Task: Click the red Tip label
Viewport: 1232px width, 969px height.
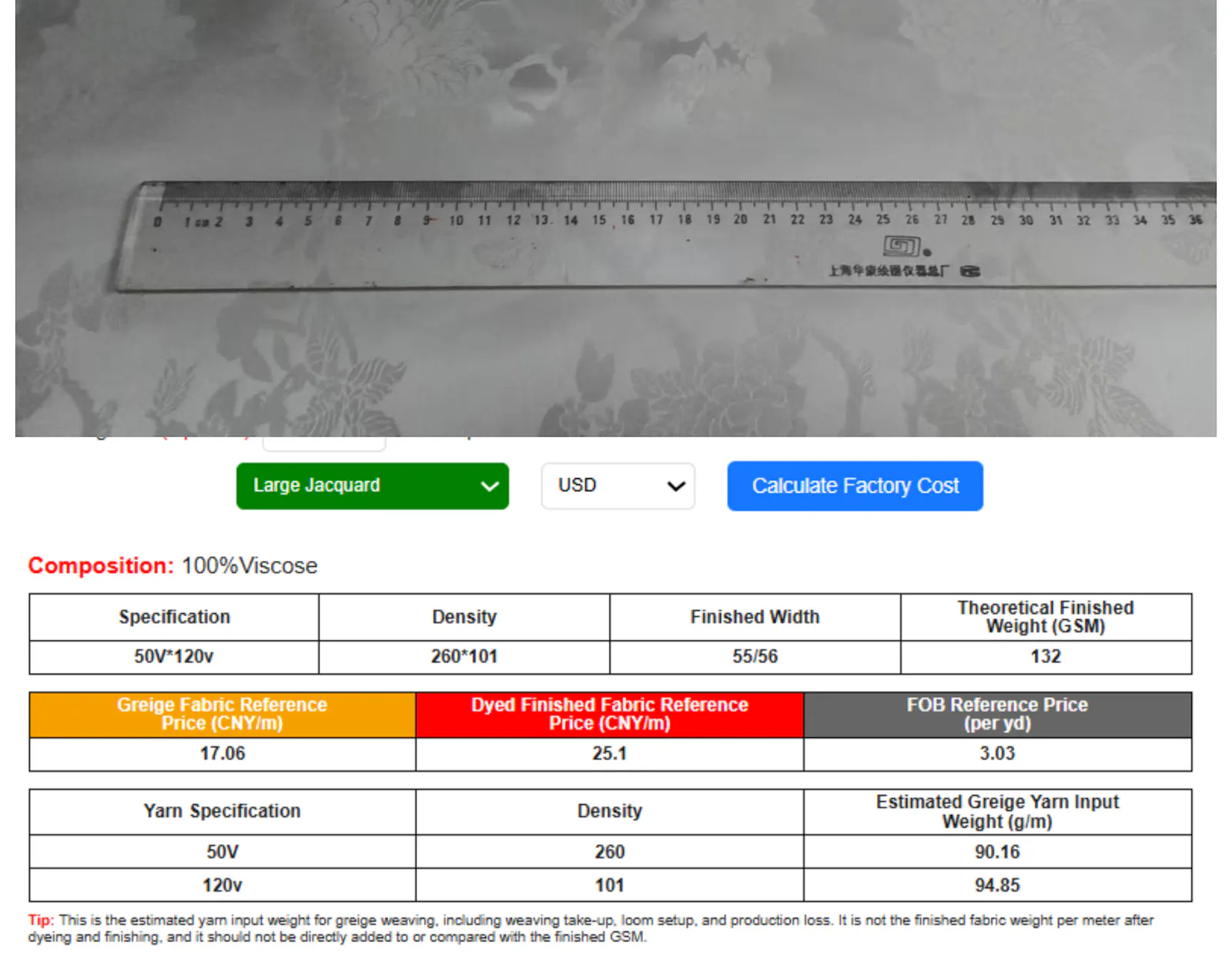Action: pyautogui.click(x=41, y=920)
